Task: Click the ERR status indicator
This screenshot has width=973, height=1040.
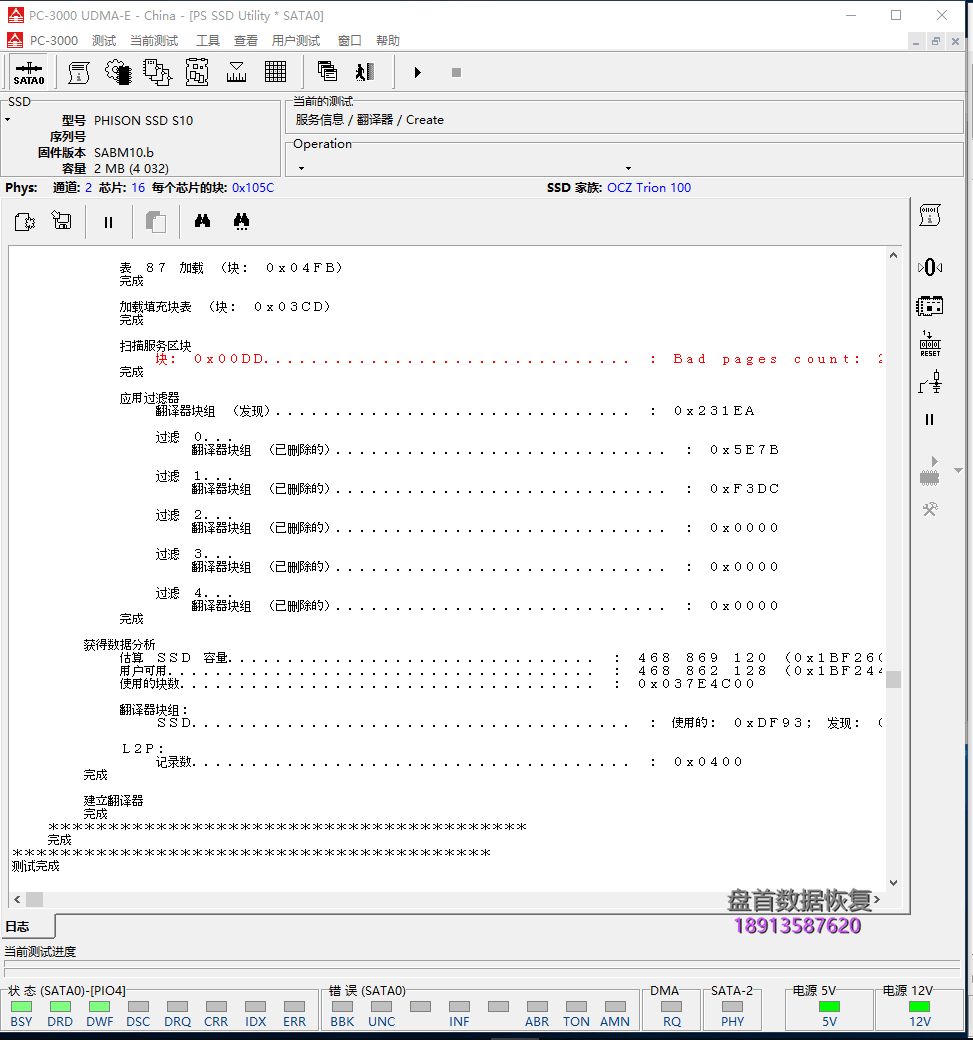Action: coord(294,1007)
